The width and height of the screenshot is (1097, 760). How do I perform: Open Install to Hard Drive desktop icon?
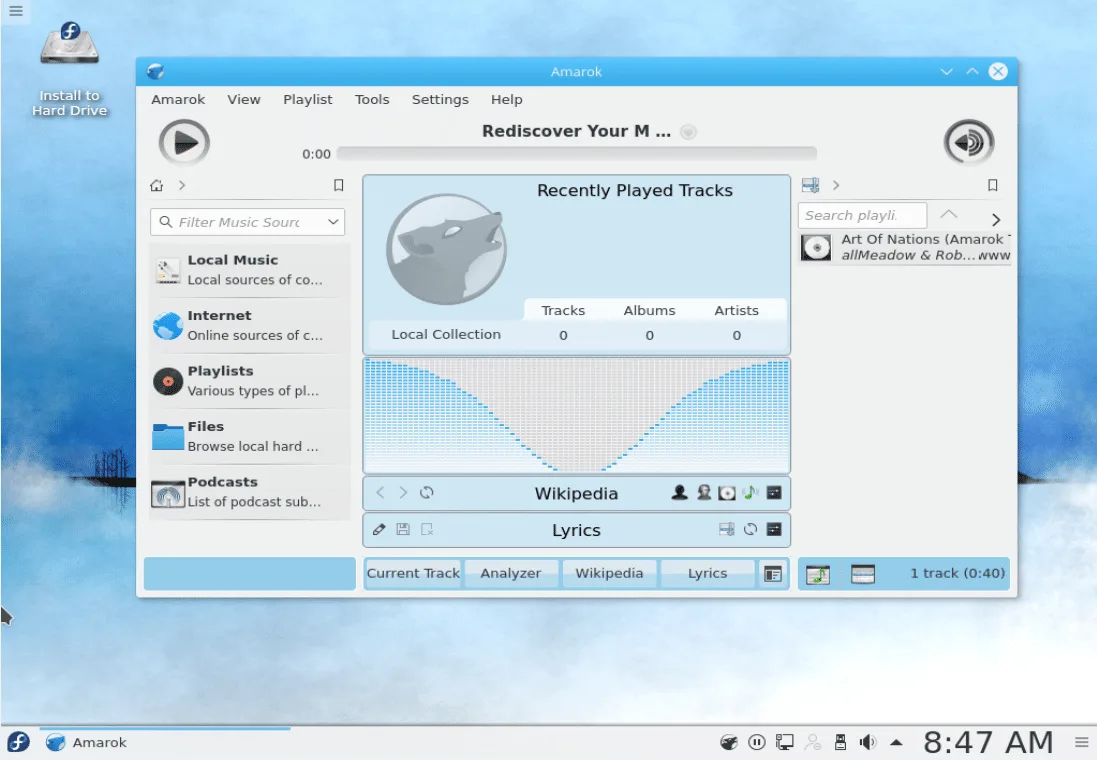69,69
